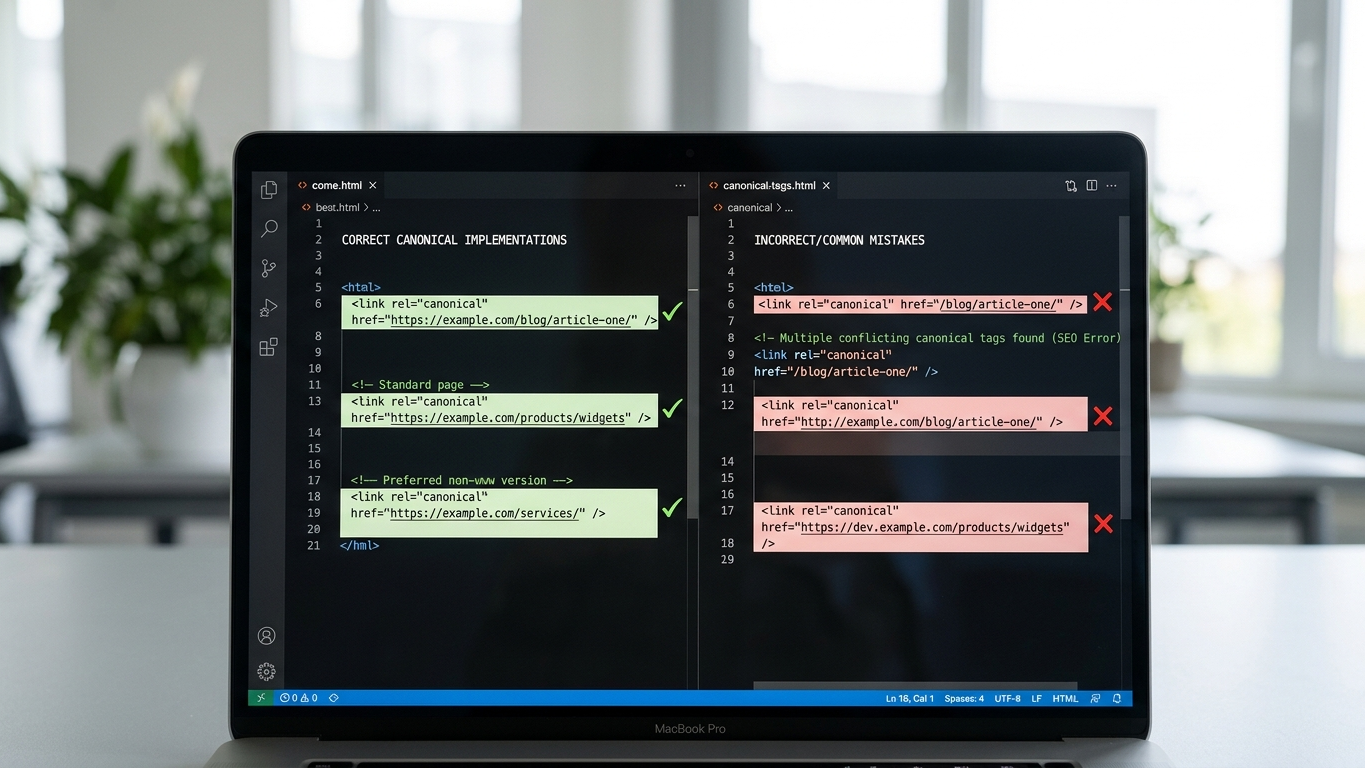Click Multiple conflicting canonical tags comment

point(937,338)
